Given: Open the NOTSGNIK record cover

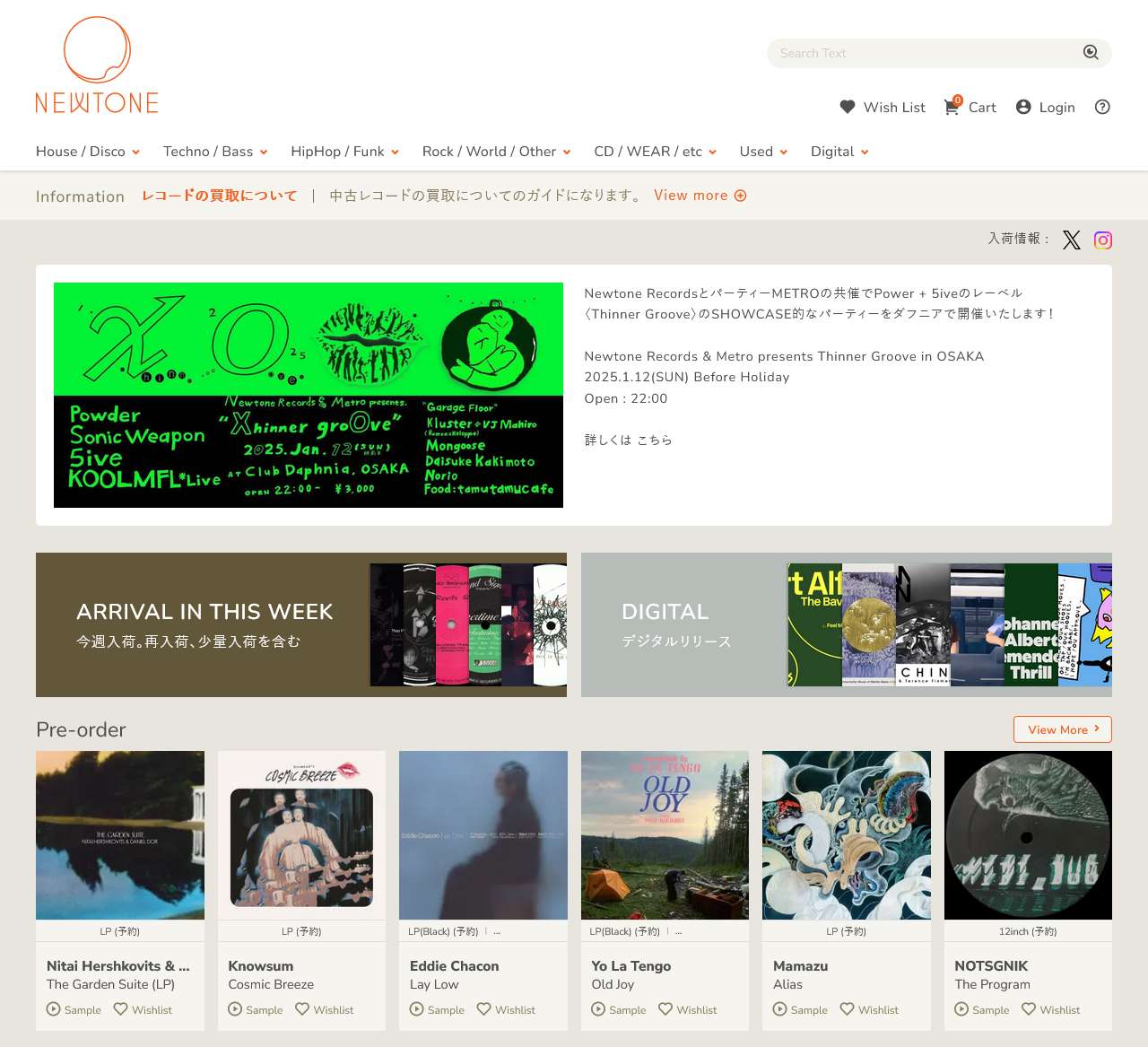Looking at the screenshot, I should (1028, 835).
